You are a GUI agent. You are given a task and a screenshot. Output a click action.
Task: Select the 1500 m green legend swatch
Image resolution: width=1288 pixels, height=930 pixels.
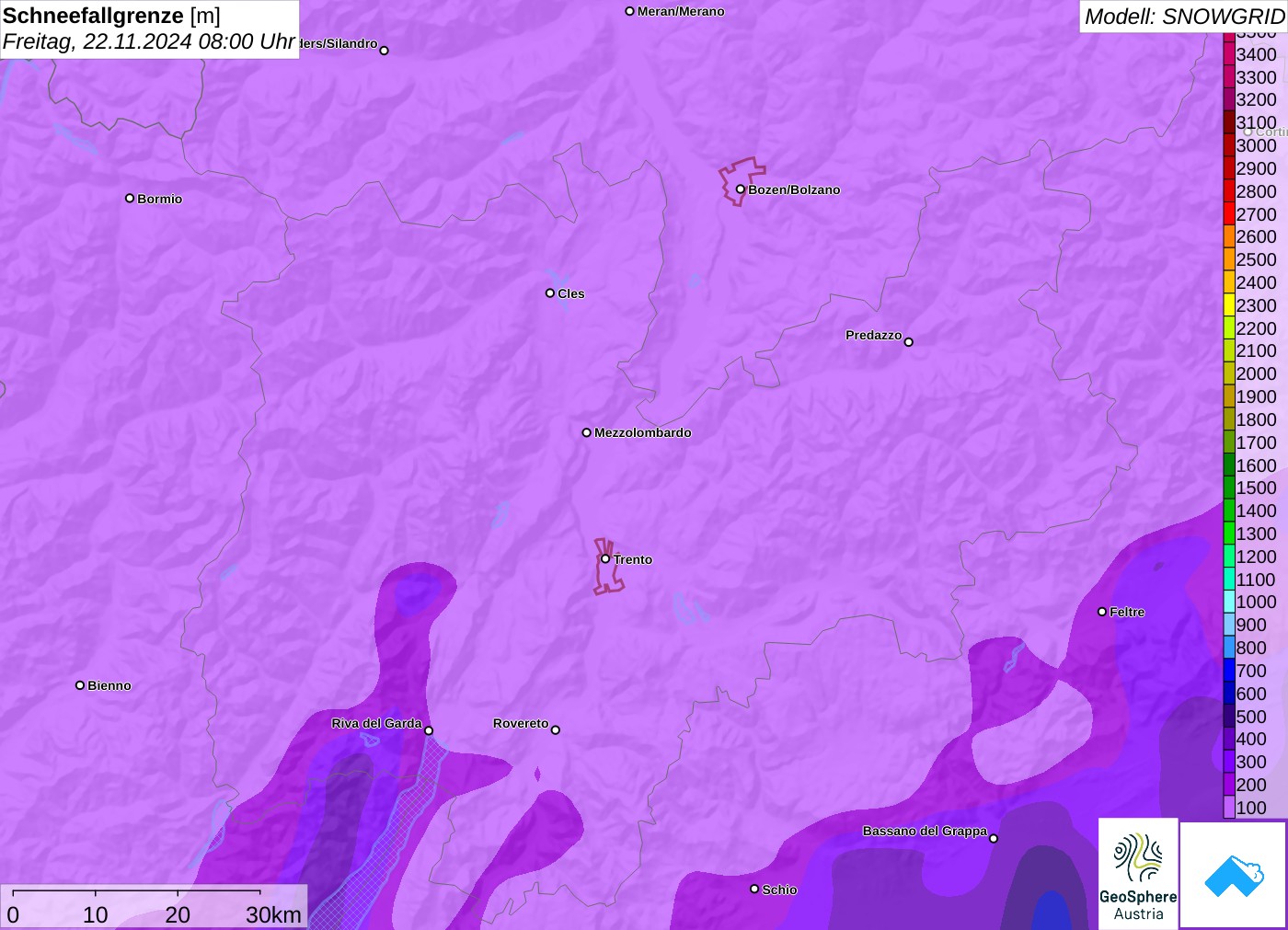tap(1229, 488)
